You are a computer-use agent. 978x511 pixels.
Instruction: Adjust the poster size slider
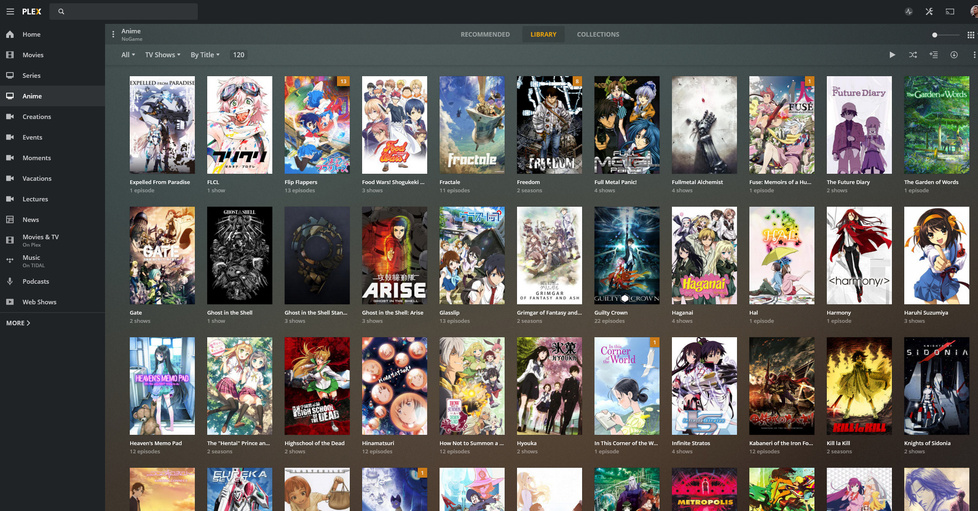coord(946,35)
